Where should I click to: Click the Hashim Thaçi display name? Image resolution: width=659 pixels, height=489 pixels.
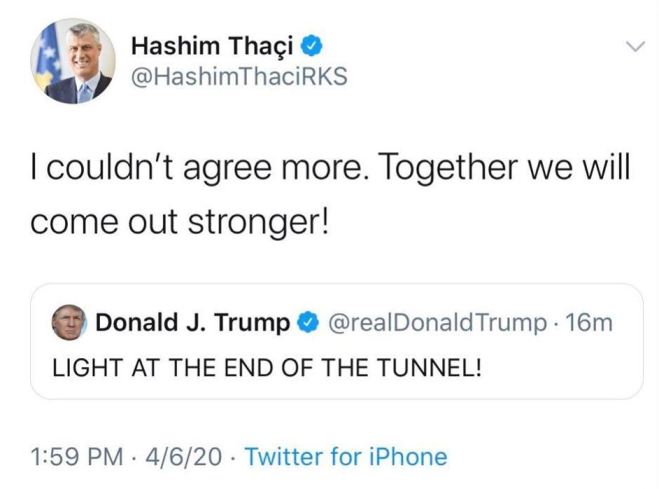(212, 46)
